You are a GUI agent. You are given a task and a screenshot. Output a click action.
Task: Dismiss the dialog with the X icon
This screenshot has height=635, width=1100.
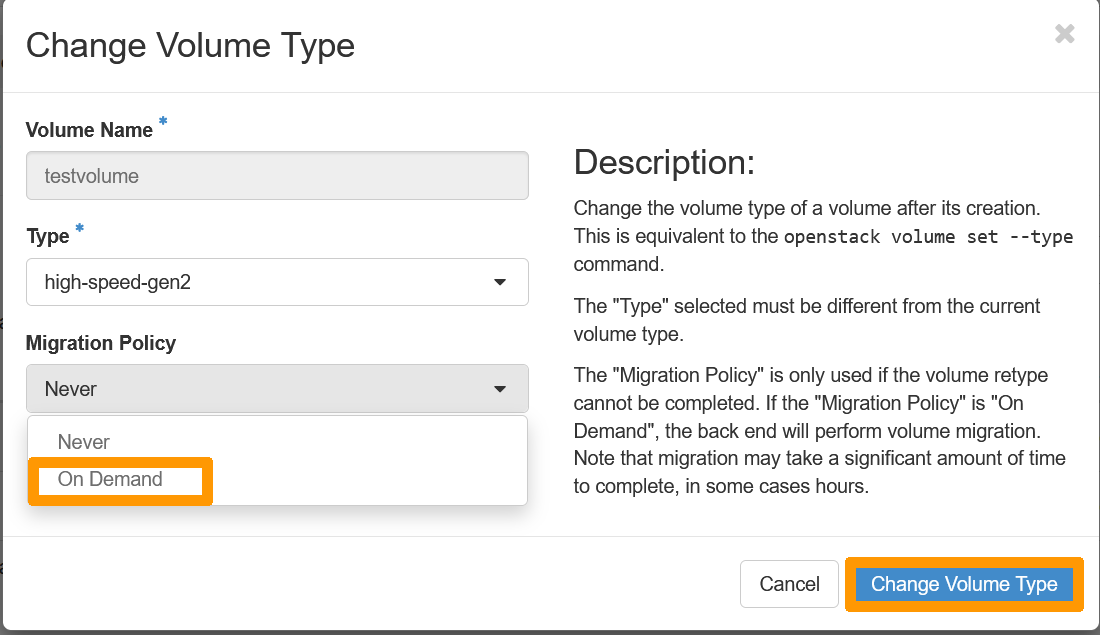coord(1064,33)
